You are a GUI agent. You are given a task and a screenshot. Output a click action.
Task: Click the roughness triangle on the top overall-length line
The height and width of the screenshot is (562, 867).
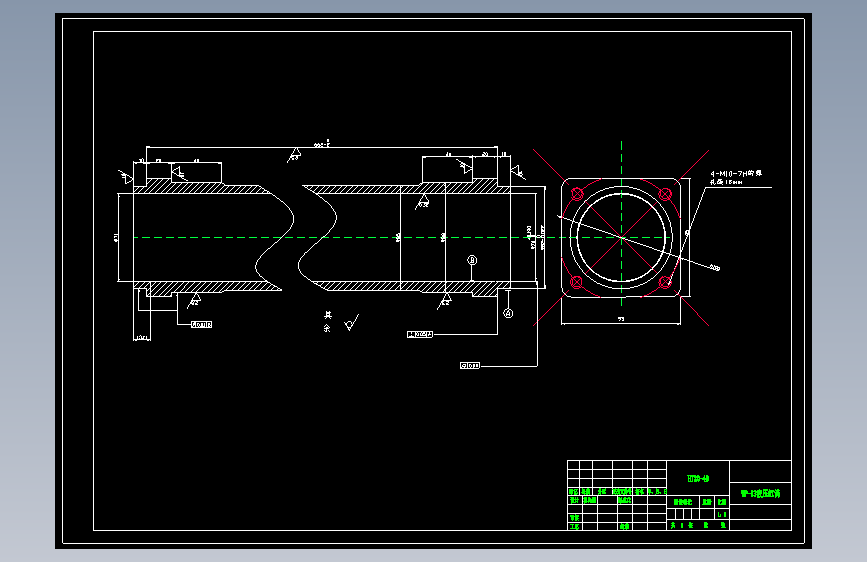pos(295,154)
